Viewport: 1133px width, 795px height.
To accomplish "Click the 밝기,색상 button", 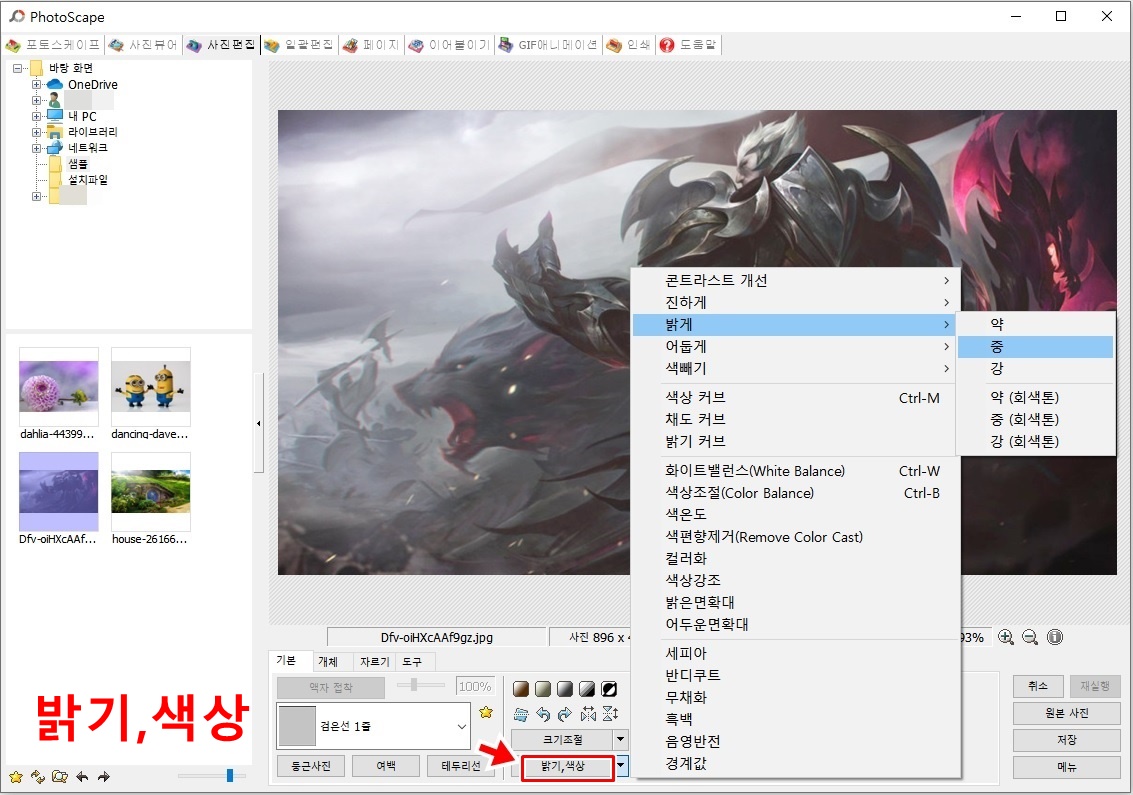I will (x=563, y=766).
